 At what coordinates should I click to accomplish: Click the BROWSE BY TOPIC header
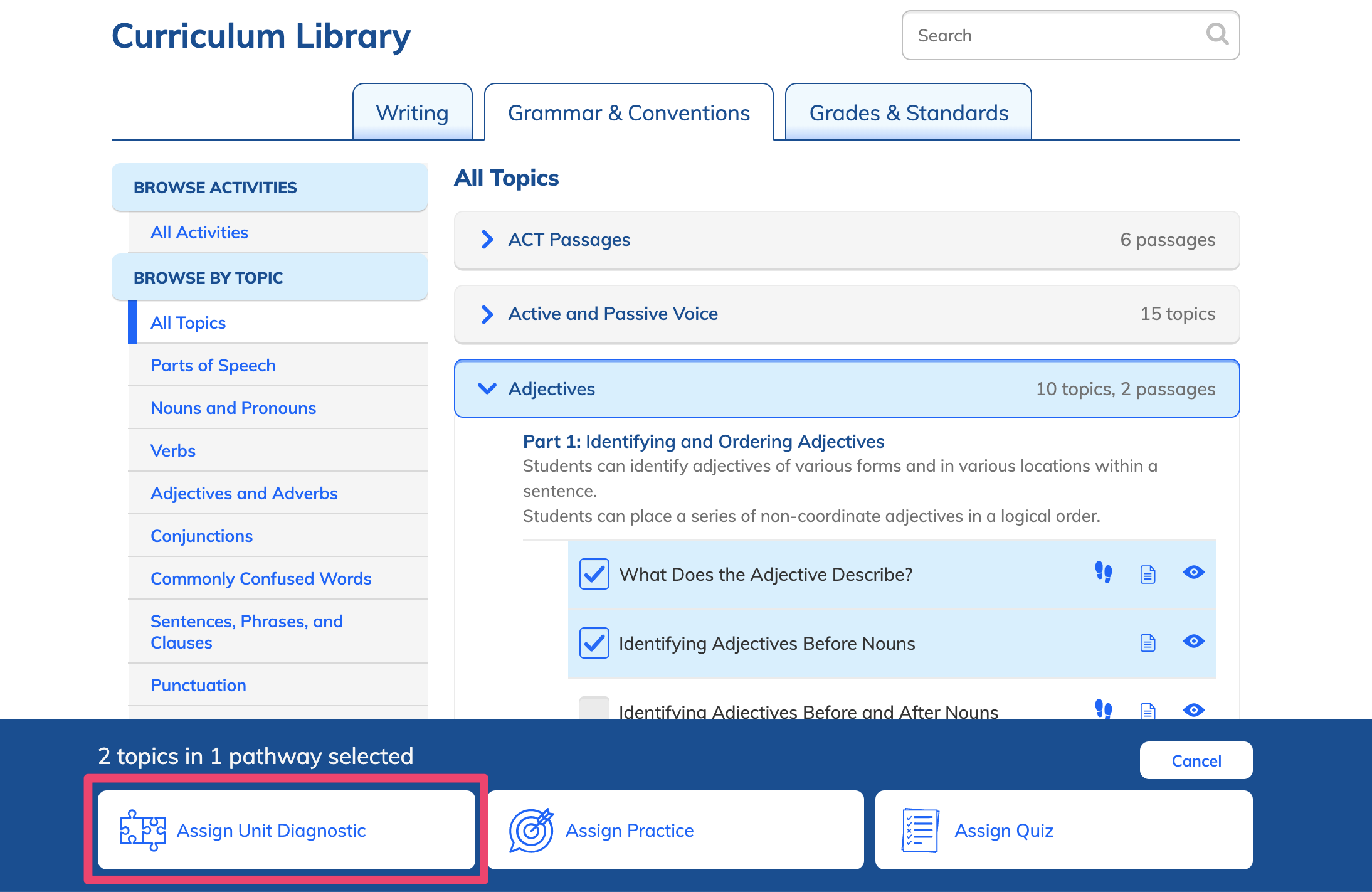(270, 277)
